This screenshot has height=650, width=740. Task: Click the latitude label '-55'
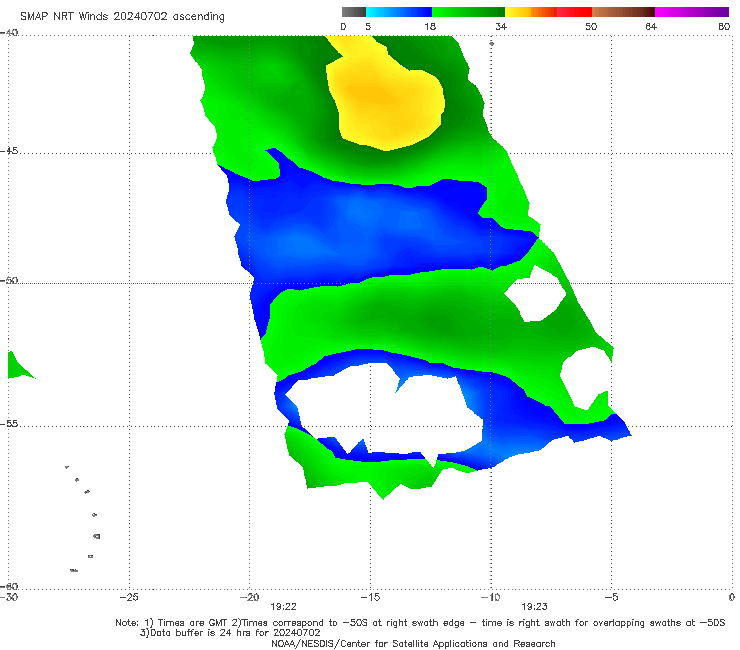pos(9,424)
